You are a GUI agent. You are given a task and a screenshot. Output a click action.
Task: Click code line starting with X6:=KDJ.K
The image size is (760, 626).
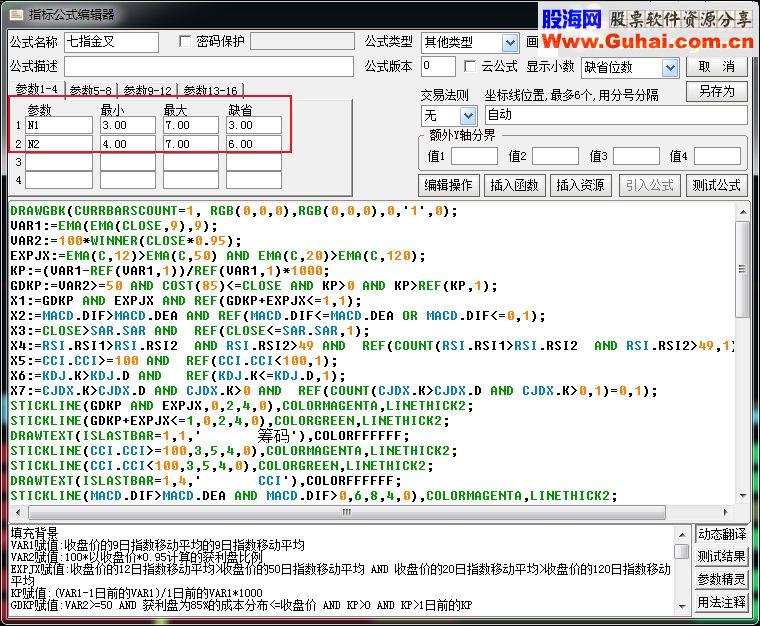tap(177, 376)
